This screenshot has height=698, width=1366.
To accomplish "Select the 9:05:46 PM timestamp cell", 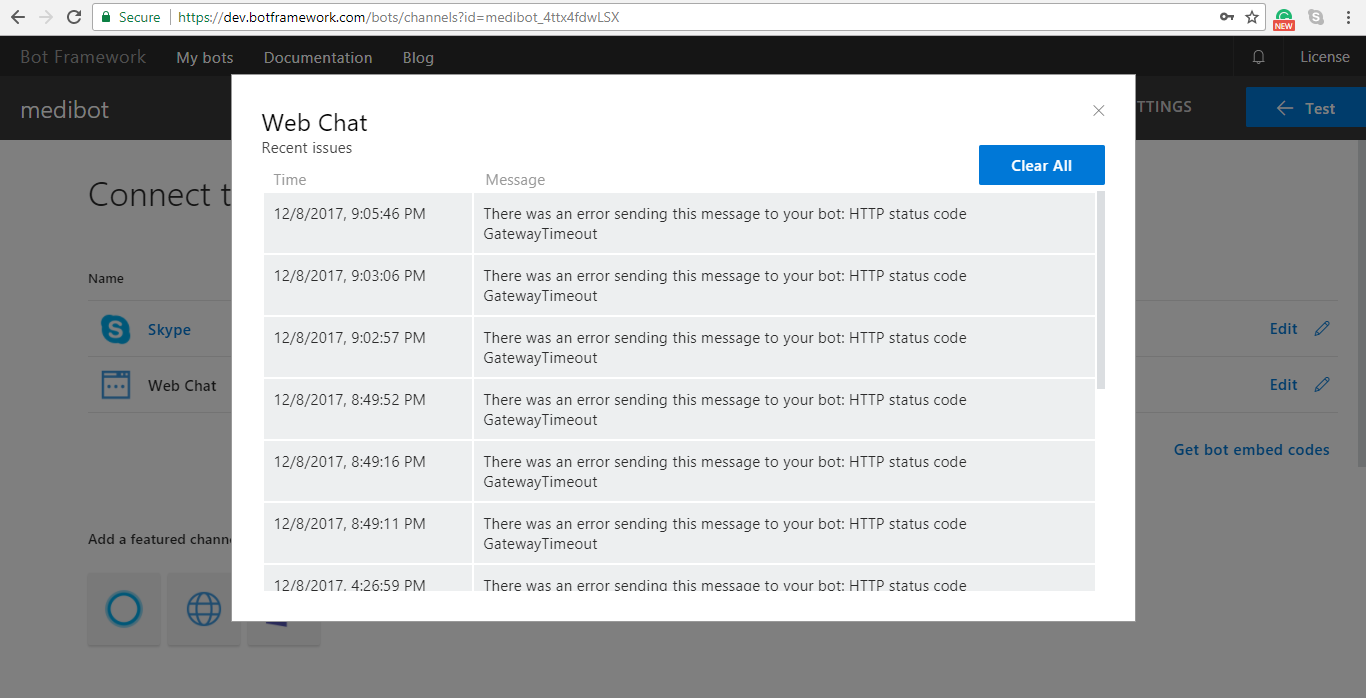I will 368,223.
